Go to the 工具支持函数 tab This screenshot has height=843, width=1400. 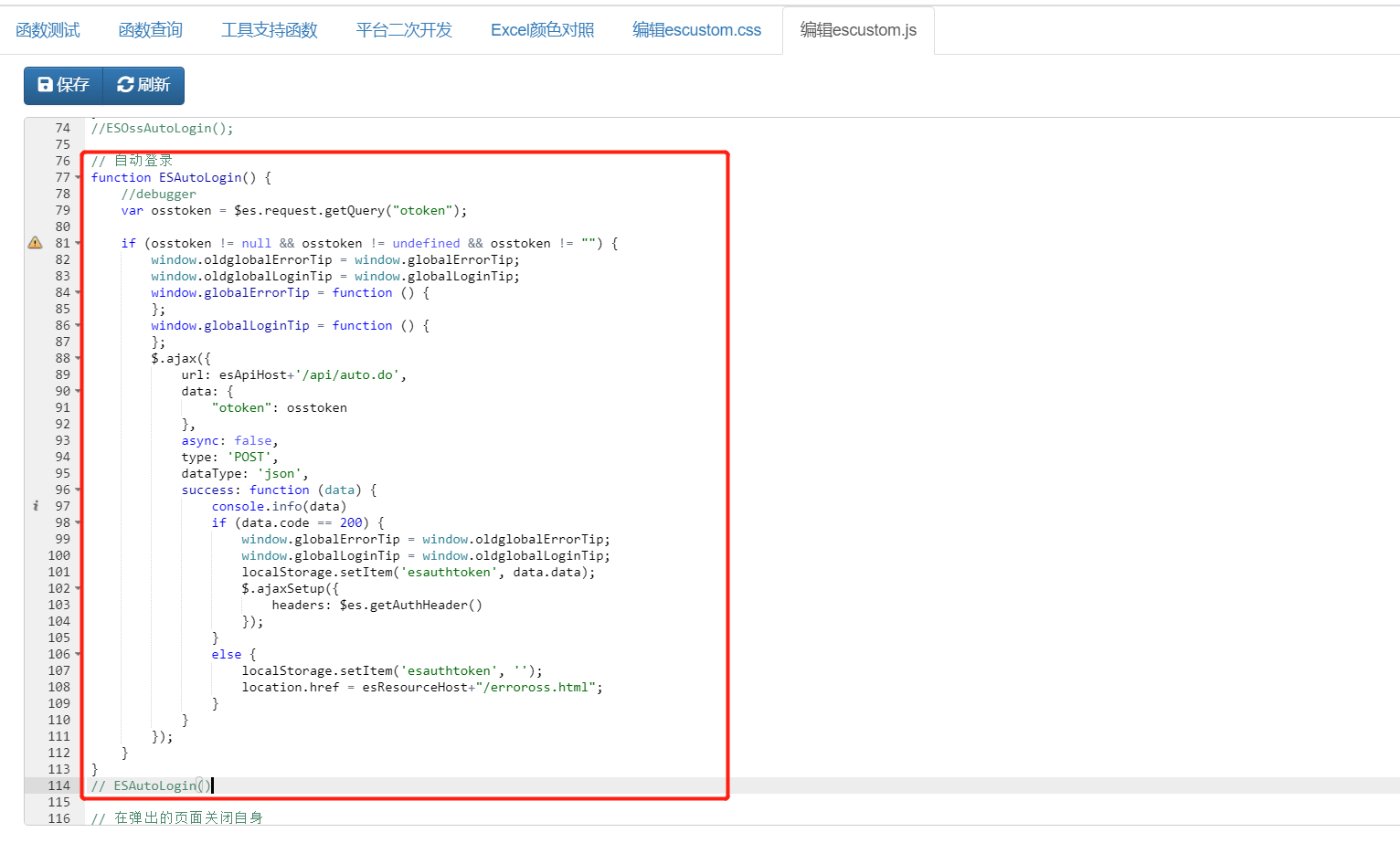point(269,30)
